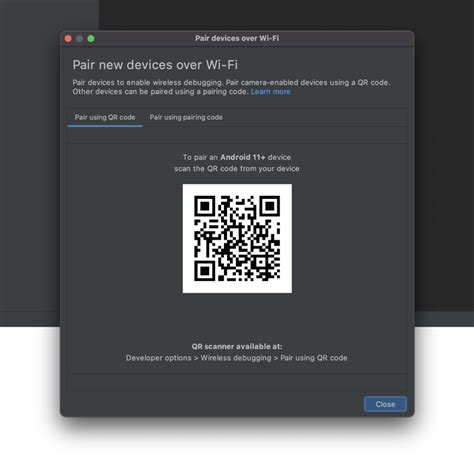Click the QR scanner available at label
This screenshot has height=455, width=474.
tap(237, 346)
